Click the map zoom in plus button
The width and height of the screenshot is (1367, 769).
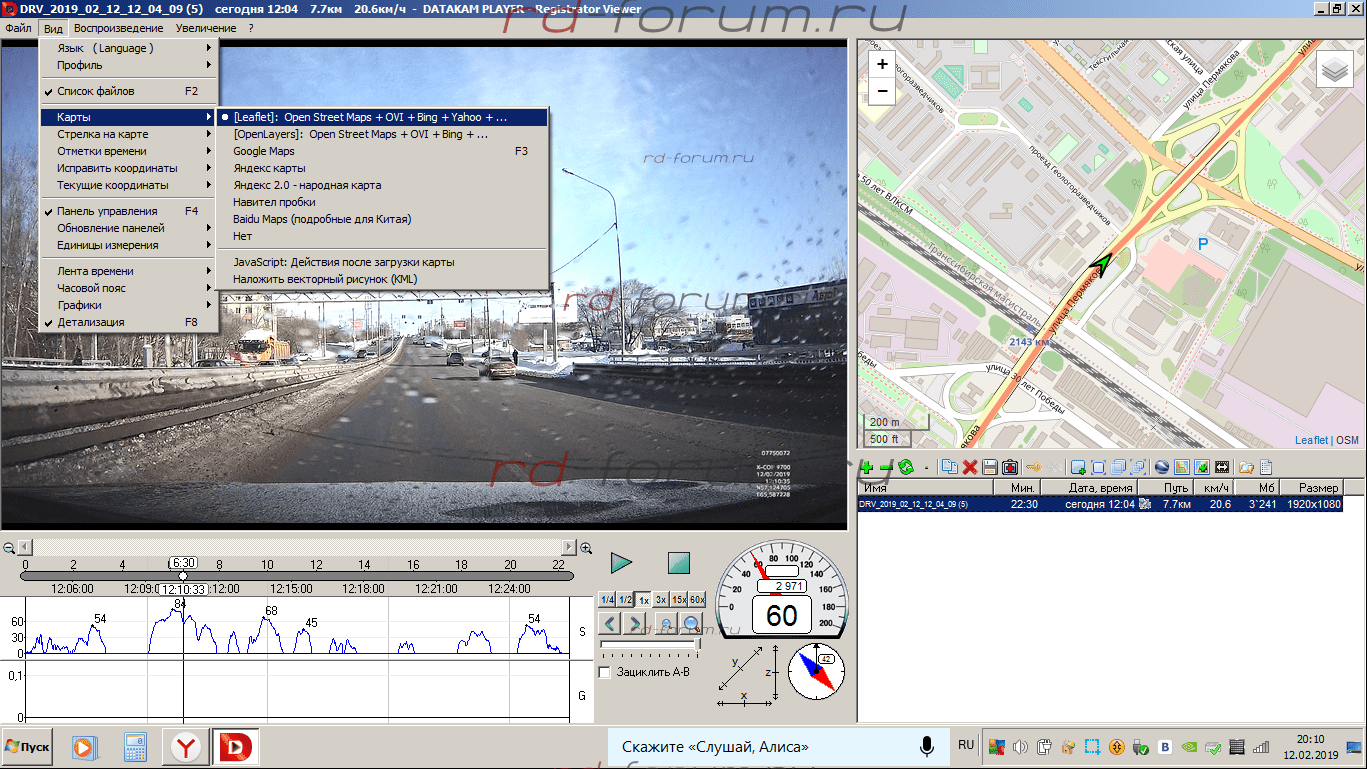pos(882,64)
